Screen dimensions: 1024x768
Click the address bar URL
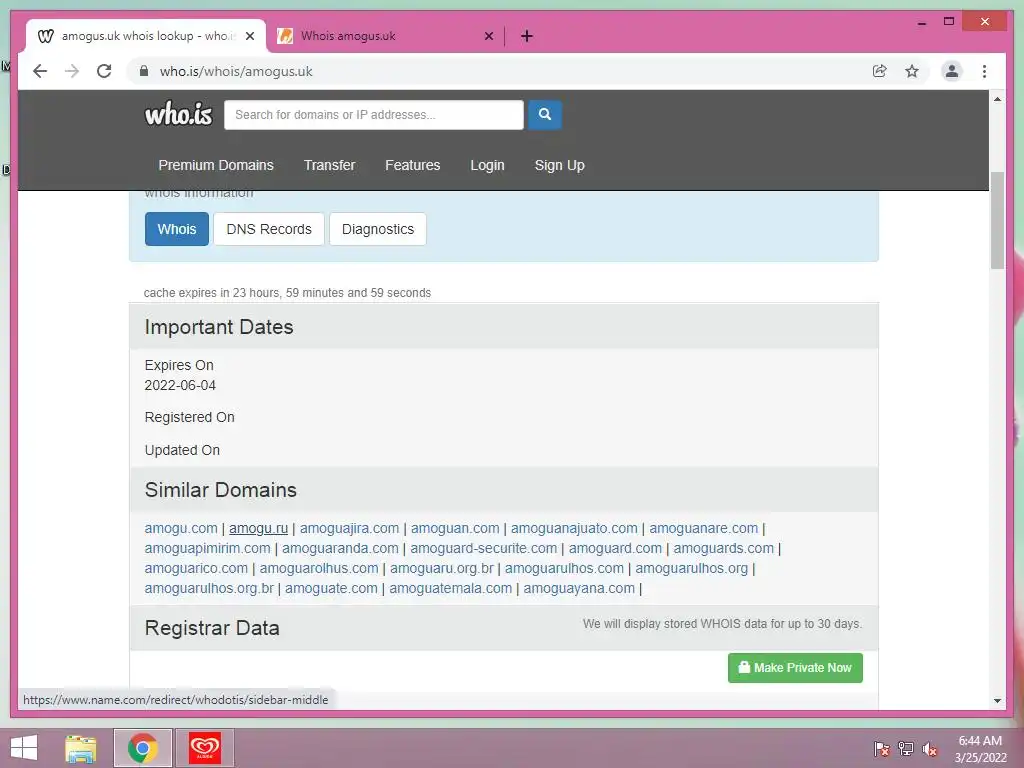tap(236, 71)
